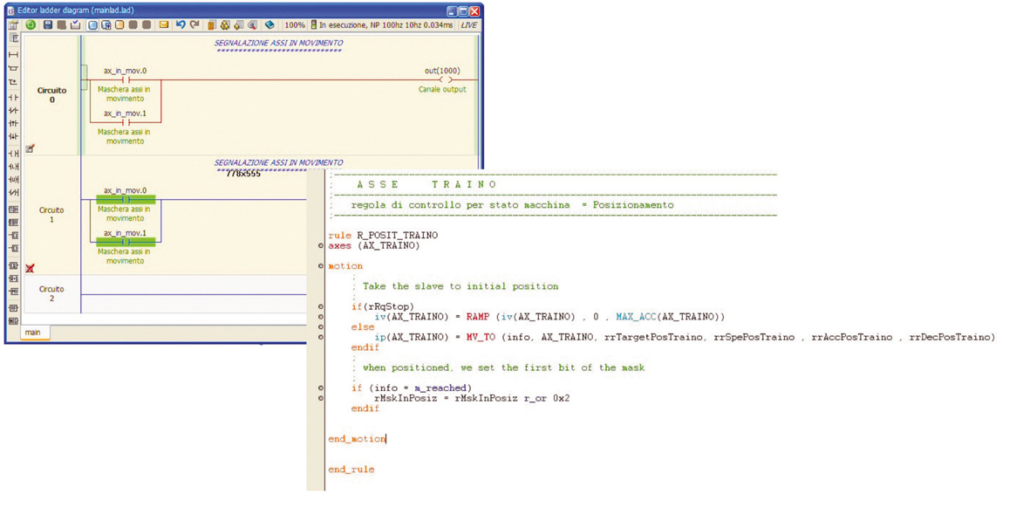1030x508 pixels.
Task: Click the properties icon at toolbar far left
Action: coord(13,25)
